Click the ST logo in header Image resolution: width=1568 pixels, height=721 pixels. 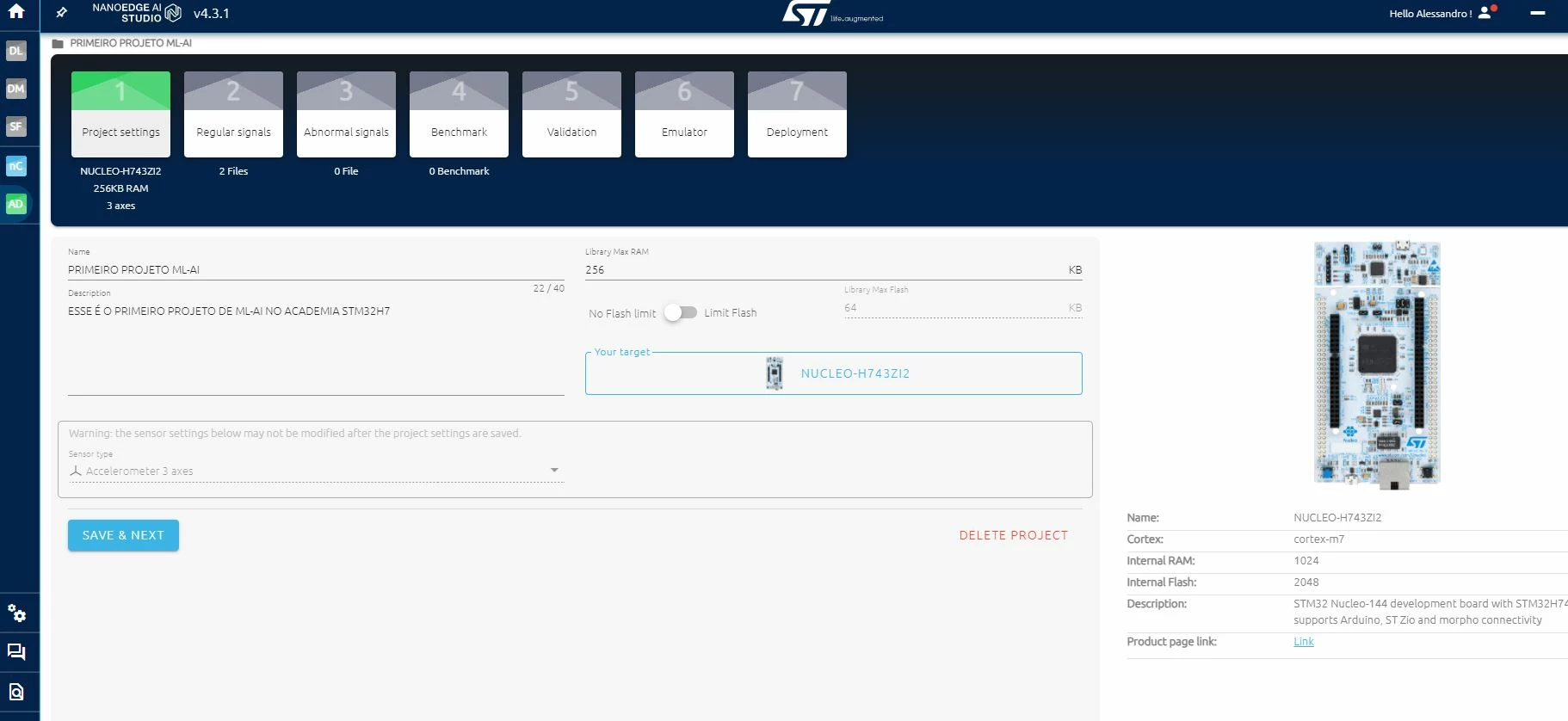(x=832, y=13)
